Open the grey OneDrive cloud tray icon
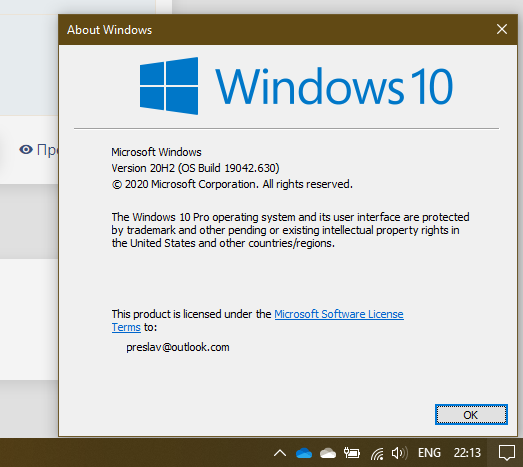This screenshot has height=467, width=523. (x=328, y=453)
